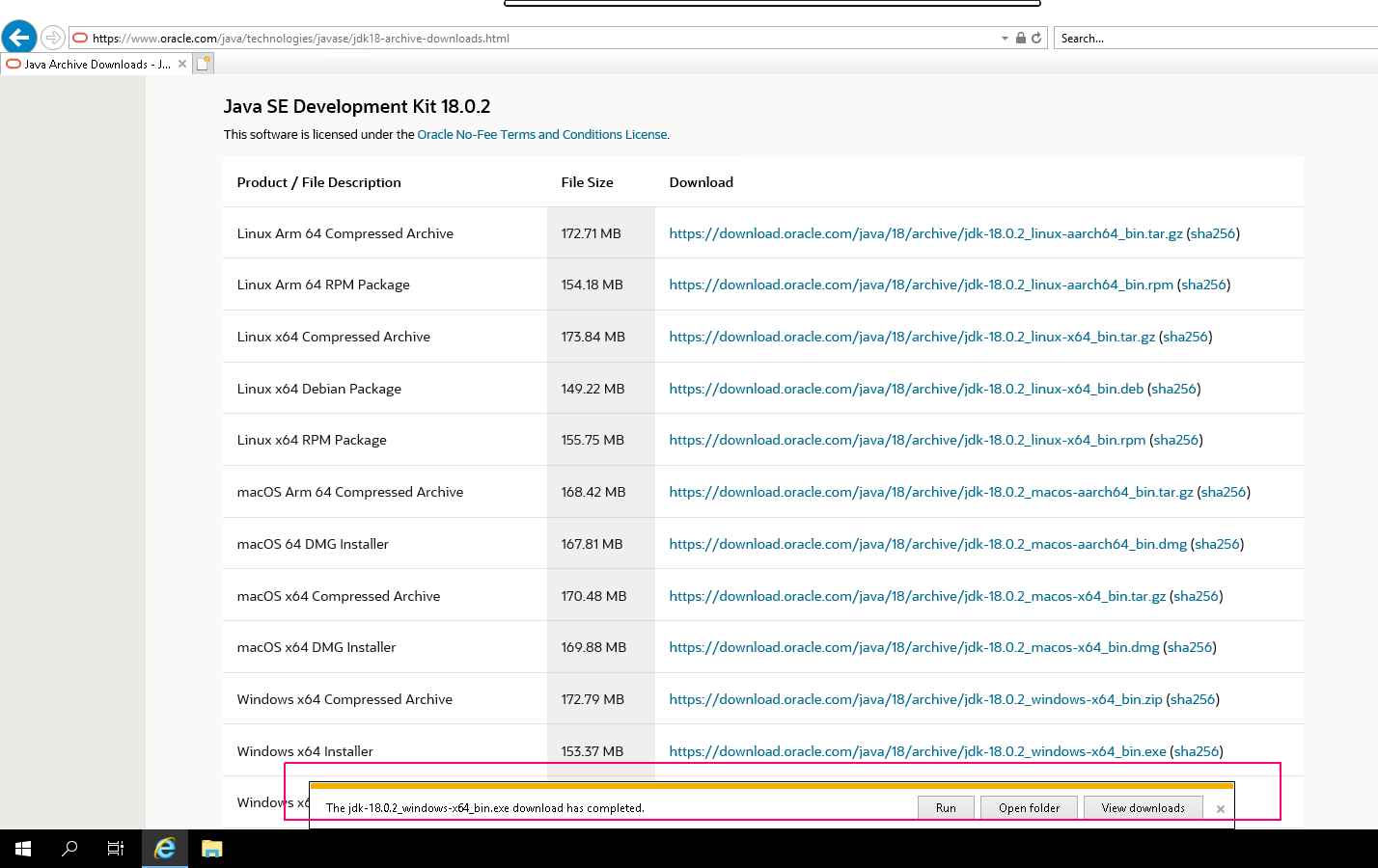Click the Internet Explorer taskbar icon
Image resolution: width=1378 pixels, height=868 pixels.
pos(165,849)
